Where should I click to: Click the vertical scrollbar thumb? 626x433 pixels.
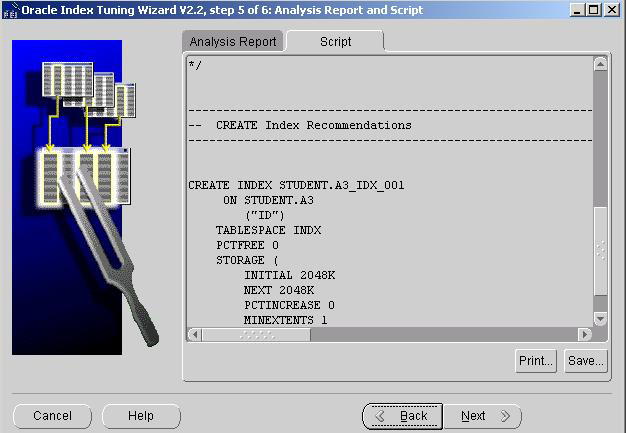(x=600, y=251)
